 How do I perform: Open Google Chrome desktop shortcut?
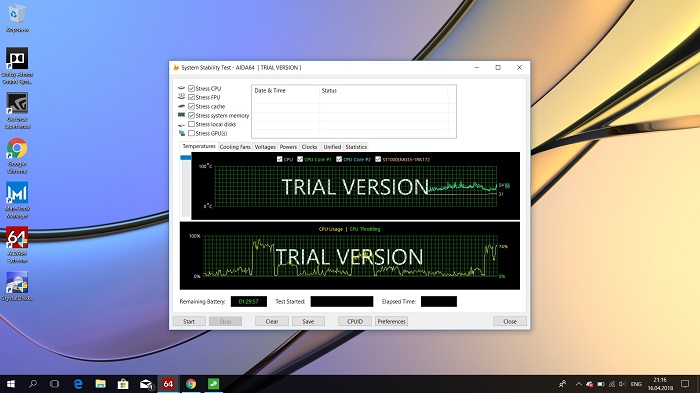coord(17,155)
